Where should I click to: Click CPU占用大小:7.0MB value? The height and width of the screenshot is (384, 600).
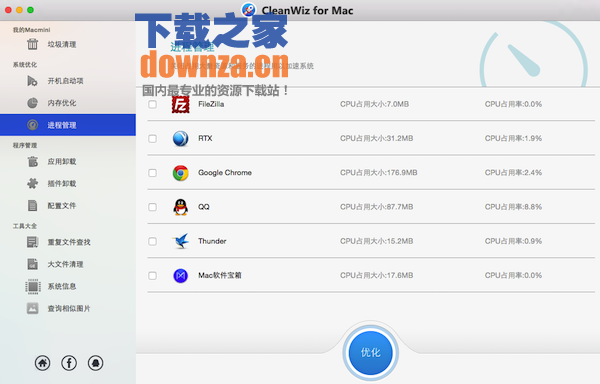pyautogui.click(x=374, y=104)
